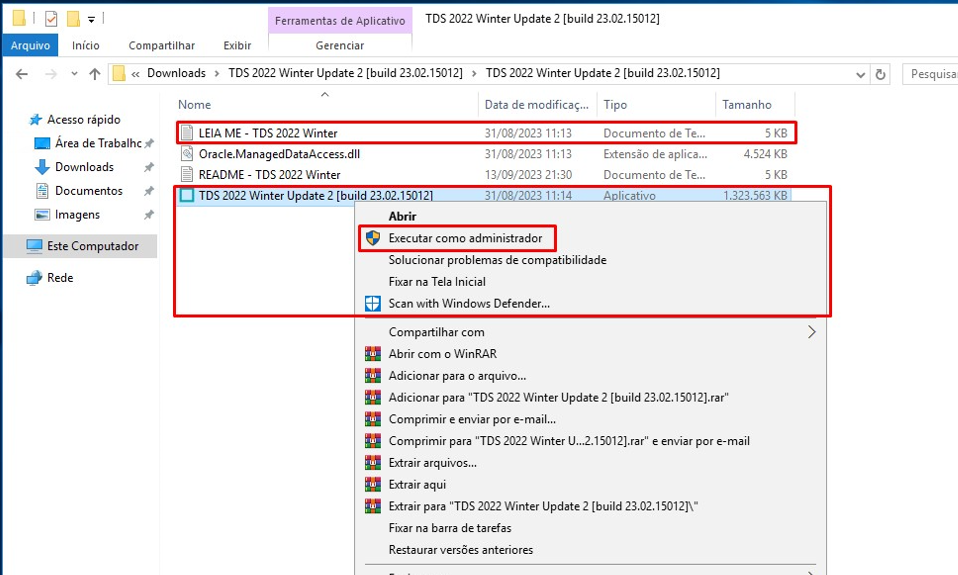
Task: Choose Extrair arquivos
Action: (x=433, y=463)
